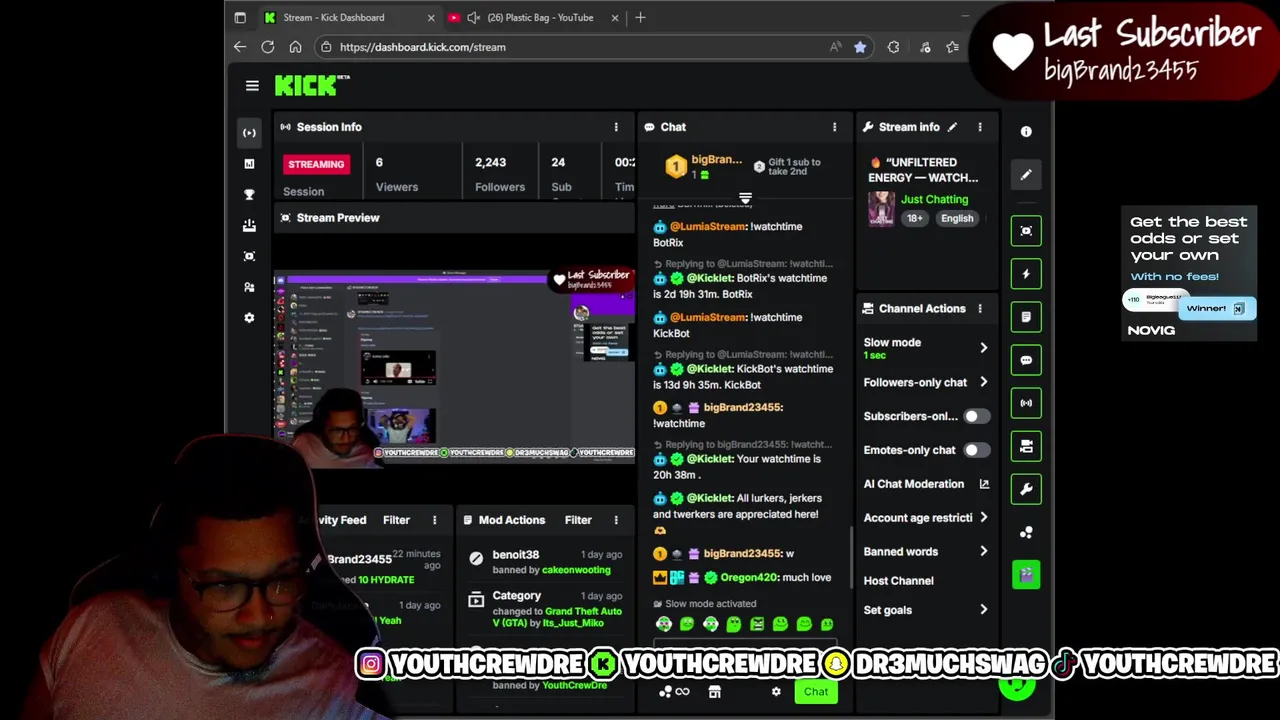Edit Stream info with the pencil icon
This screenshot has height=720, width=1280.
[952, 127]
